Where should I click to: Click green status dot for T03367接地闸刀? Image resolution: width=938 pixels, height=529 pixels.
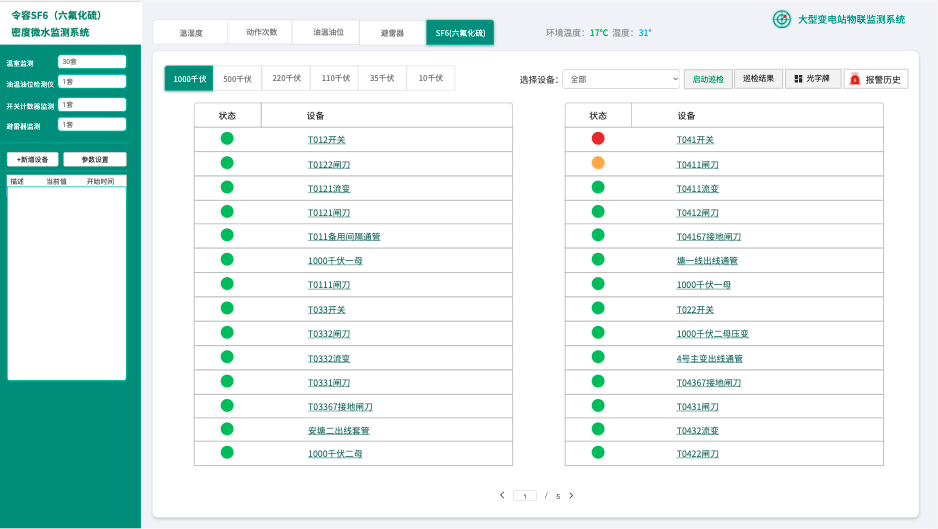click(227, 406)
